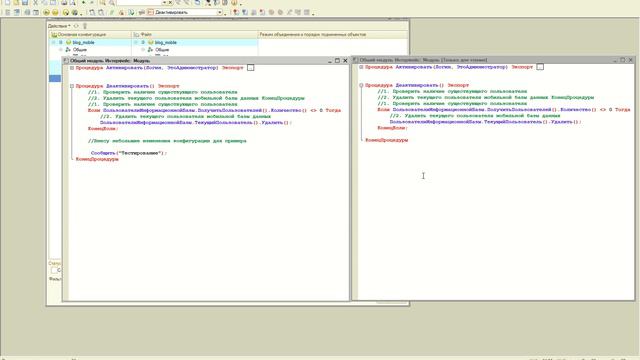Open the Деактивировать procedure dropdown
Image resolution: width=640 pixels, height=360 pixels.
[x=220, y=12]
